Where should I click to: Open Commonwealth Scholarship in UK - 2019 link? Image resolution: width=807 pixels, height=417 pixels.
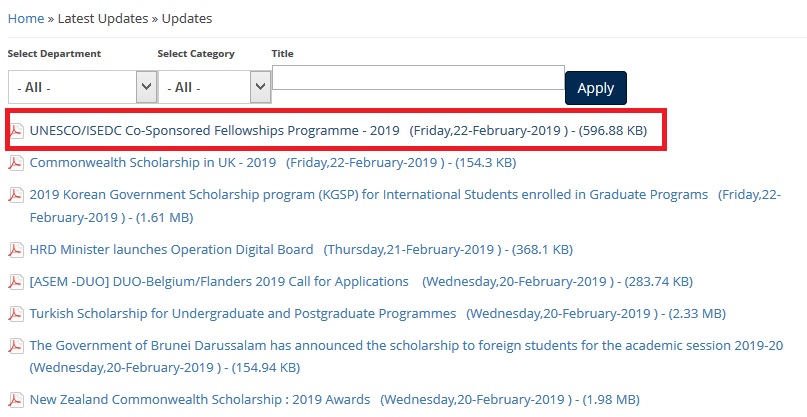pos(153,162)
